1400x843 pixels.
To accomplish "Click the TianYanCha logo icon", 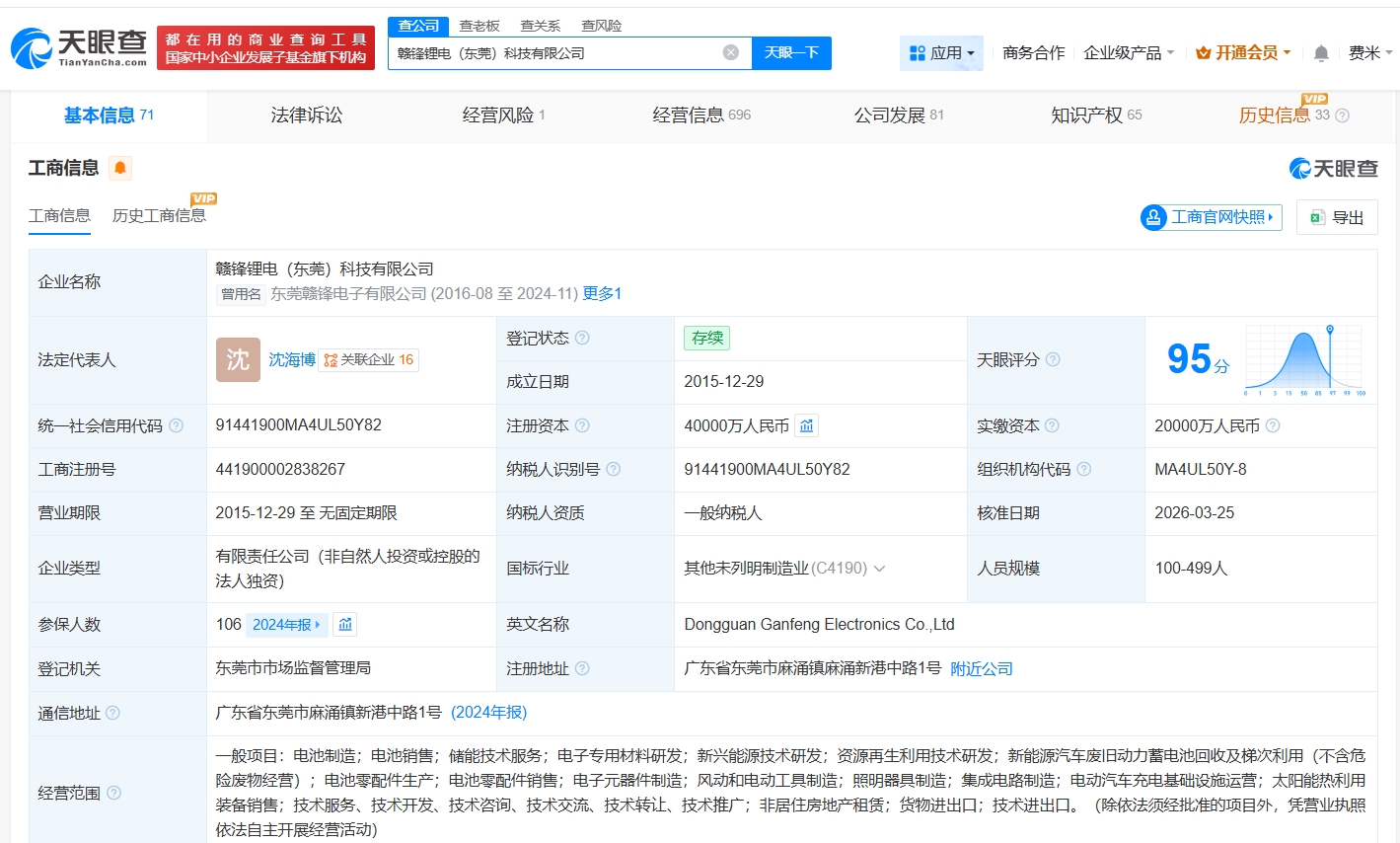I will click(35, 46).
